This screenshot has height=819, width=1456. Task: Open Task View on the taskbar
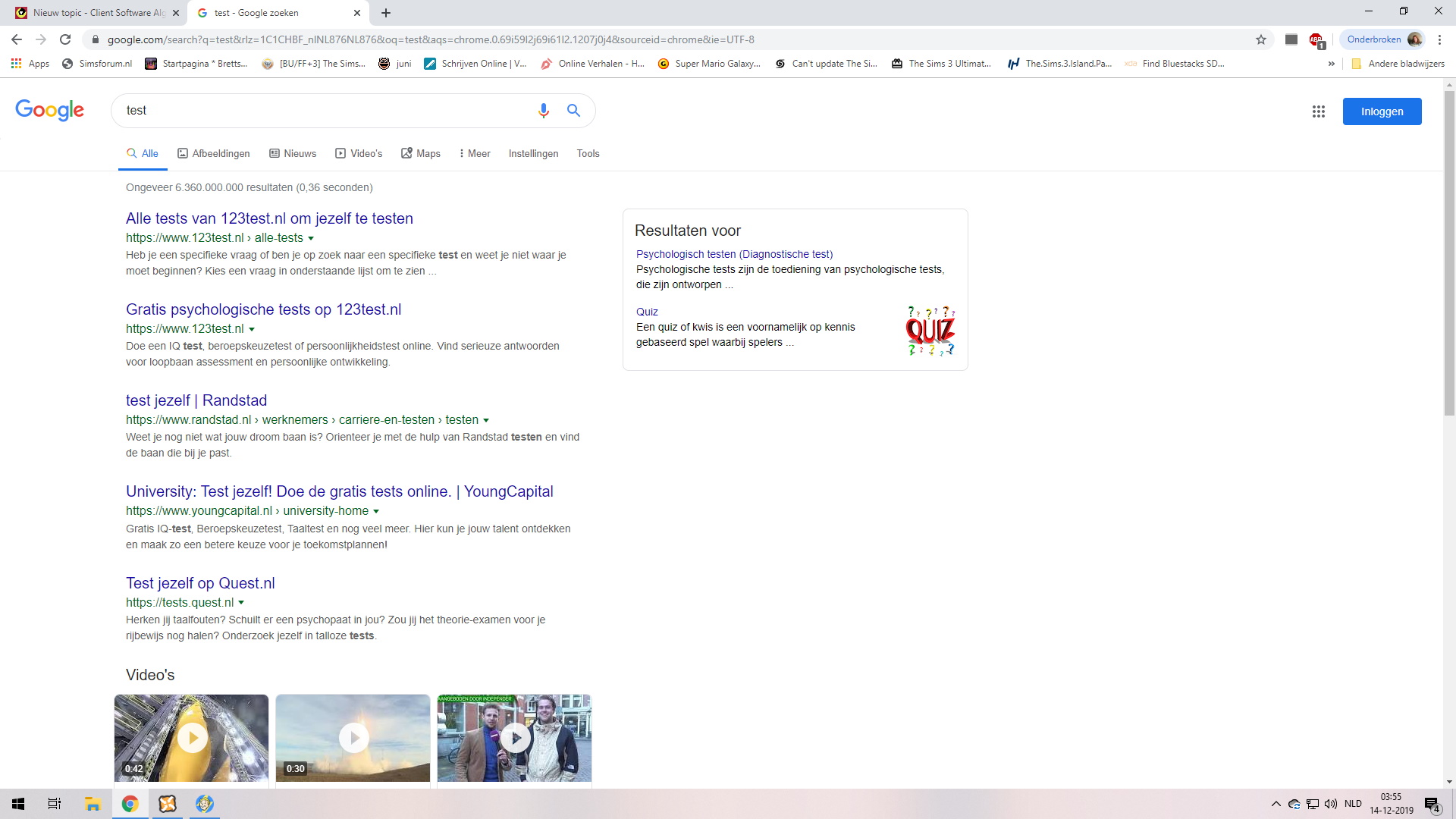55,804
